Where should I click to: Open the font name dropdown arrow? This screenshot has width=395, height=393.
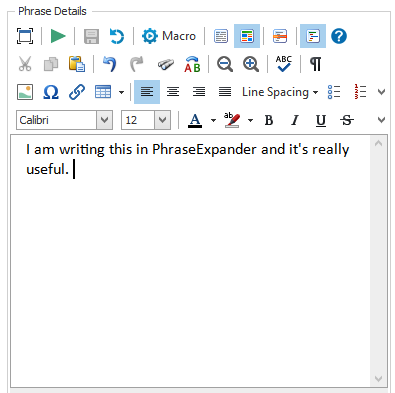105,120
